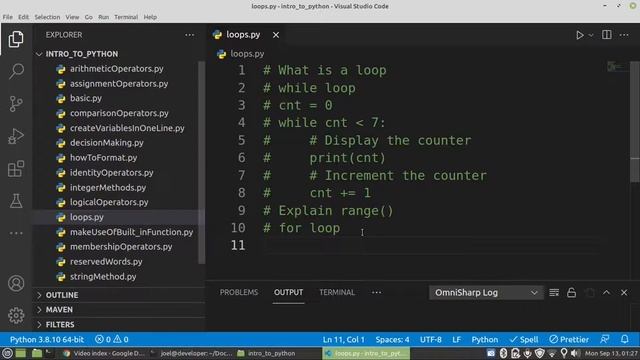The width and height of the screenshot is (640, 360).
Task: Select the loops.py editor tab
Action: [243, 35]
